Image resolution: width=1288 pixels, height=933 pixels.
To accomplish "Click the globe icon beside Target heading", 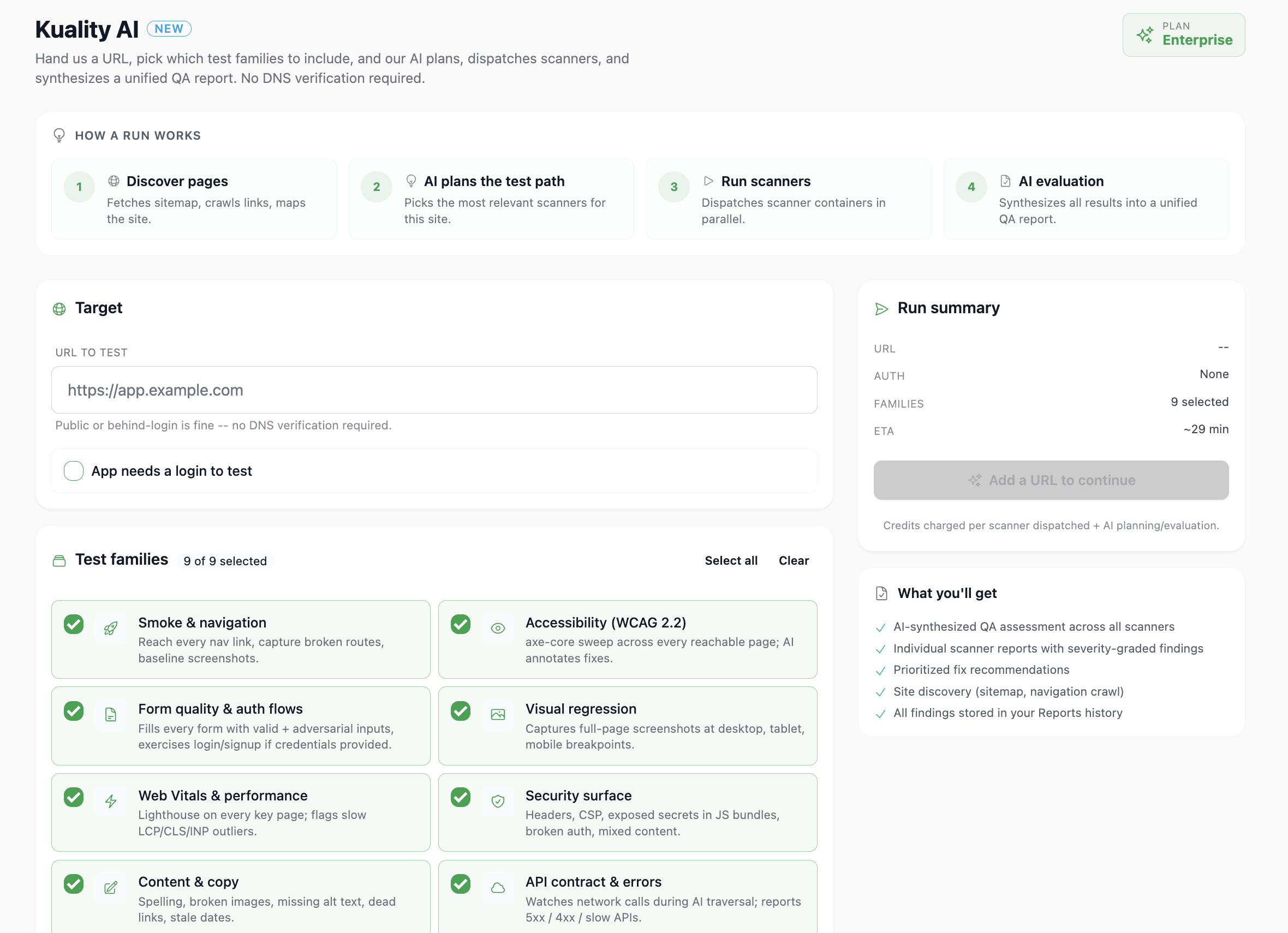I will (59, 309).
